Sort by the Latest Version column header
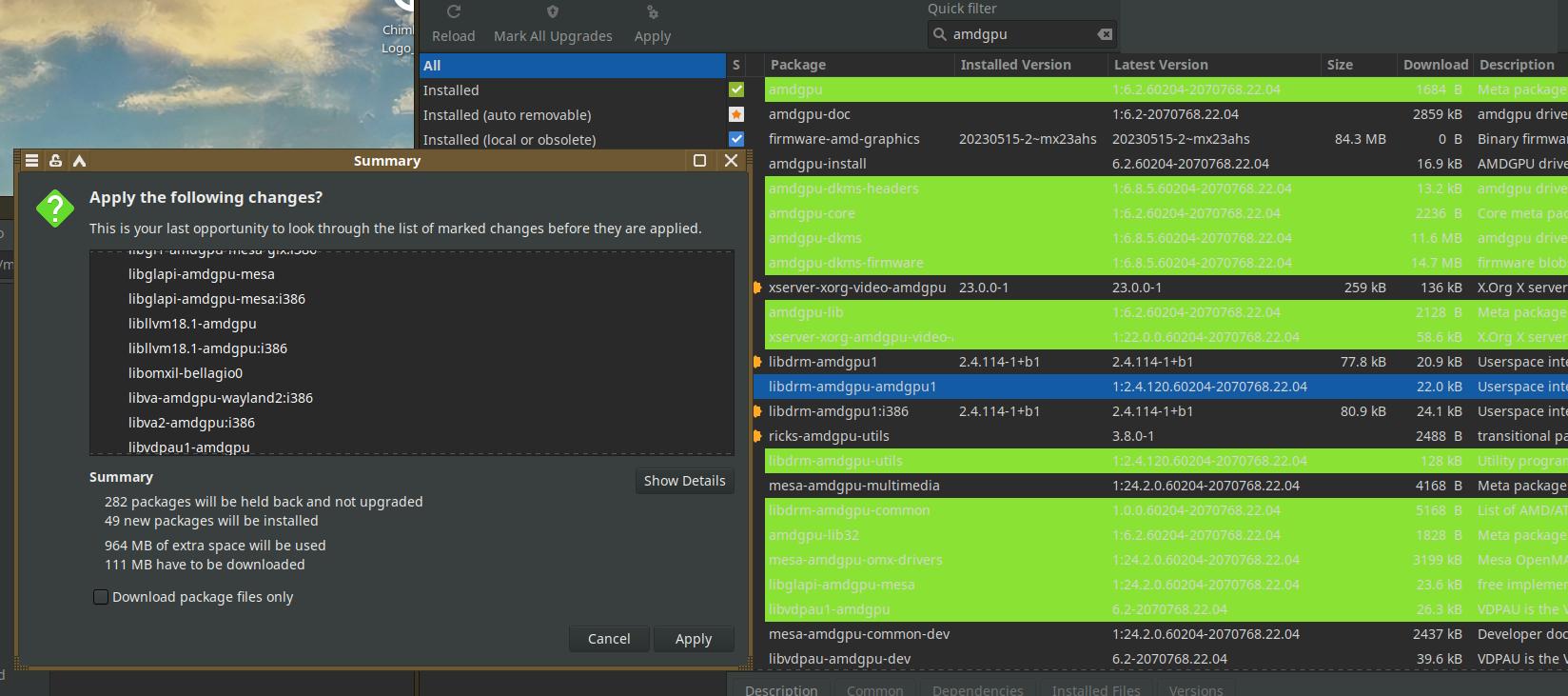Viewport: 1568px width, 696px height. [x=1161, y=65]
